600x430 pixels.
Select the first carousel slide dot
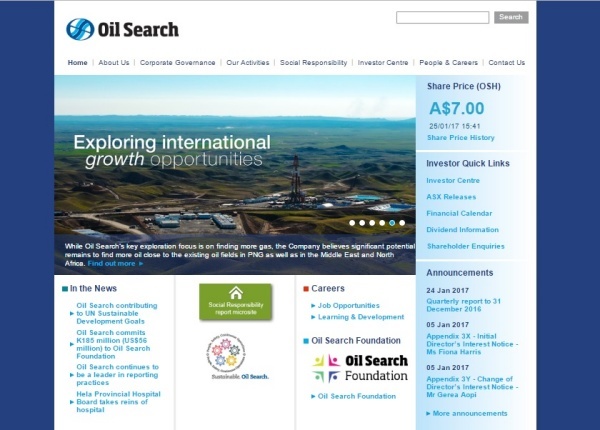[x=351, y=223]
